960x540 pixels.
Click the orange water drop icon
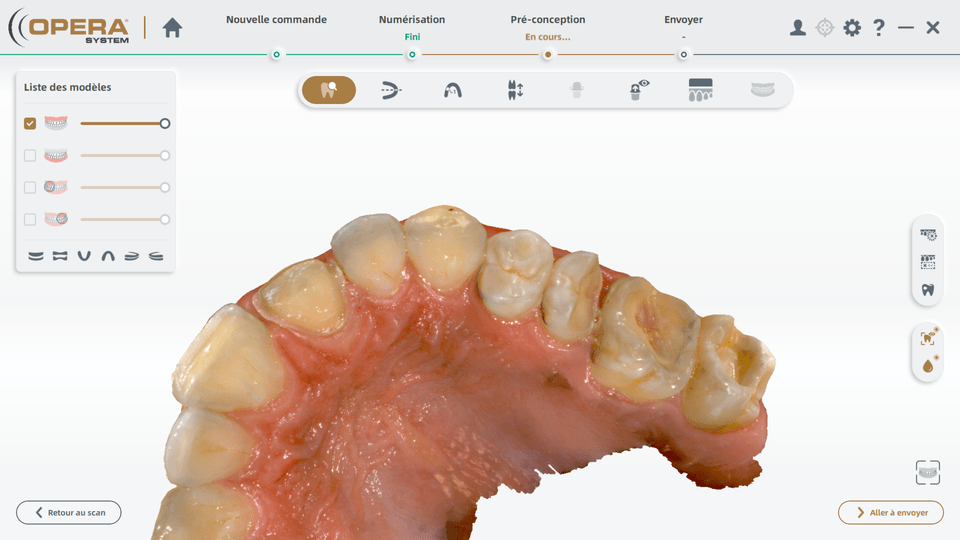pyautogui.click(x=928, y=366)
